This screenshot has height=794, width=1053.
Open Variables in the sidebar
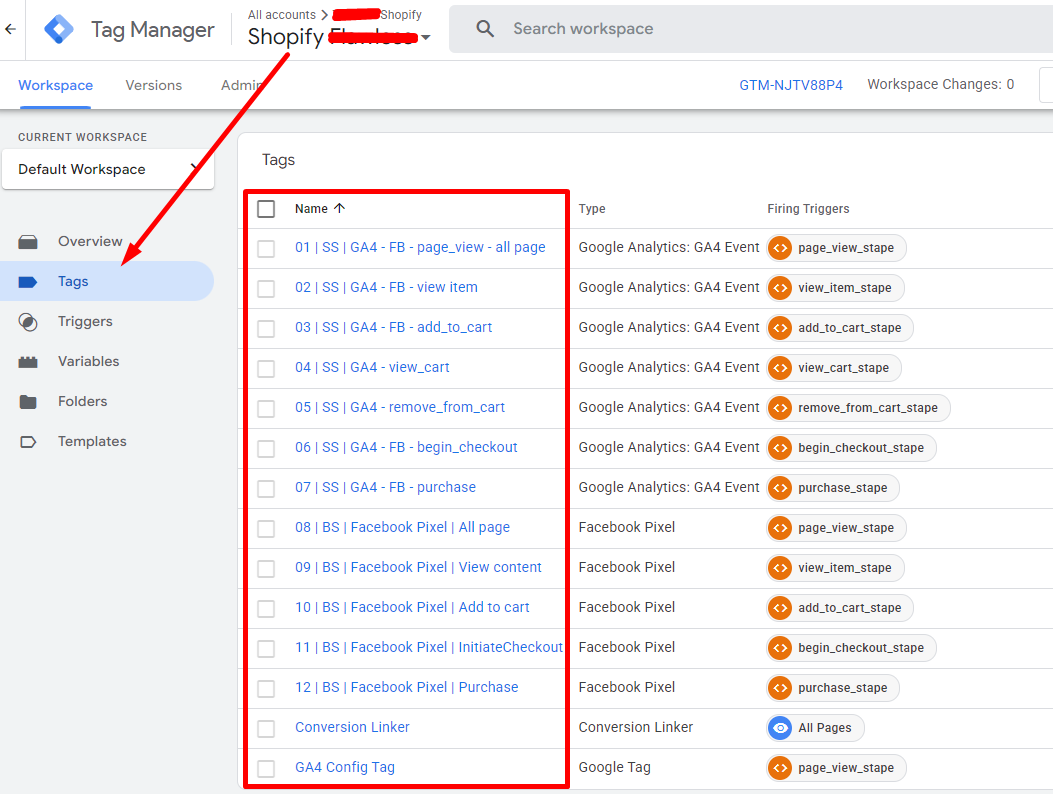pyautogui.click(x=88, y=361)
